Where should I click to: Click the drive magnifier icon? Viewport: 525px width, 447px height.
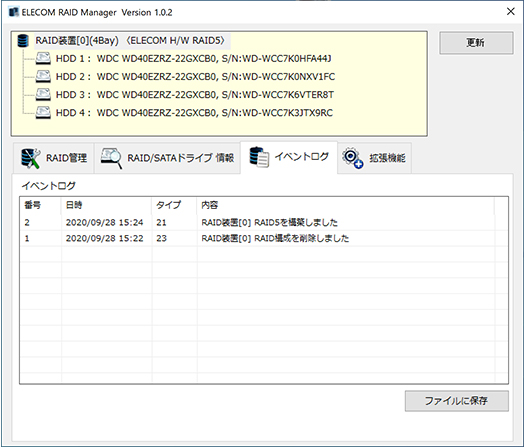click(x=111, y=158)
